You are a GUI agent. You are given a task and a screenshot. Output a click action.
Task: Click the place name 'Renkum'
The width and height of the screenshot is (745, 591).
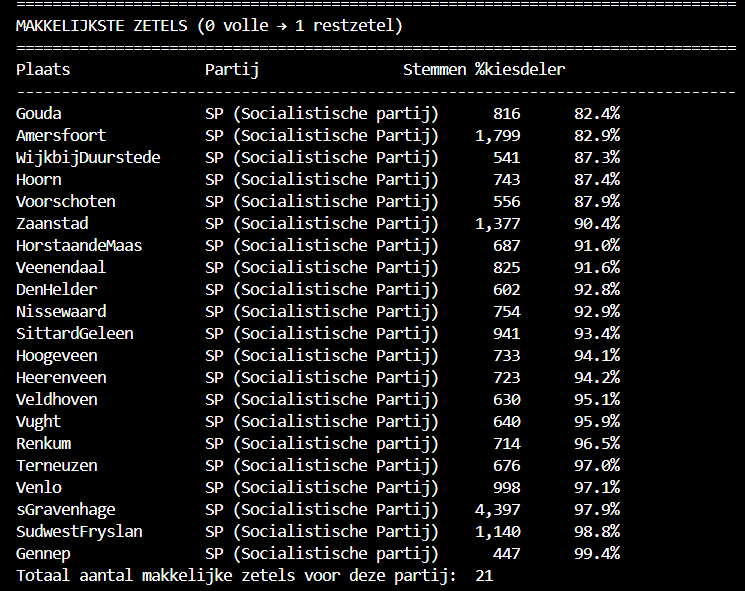tap(43, 444)
